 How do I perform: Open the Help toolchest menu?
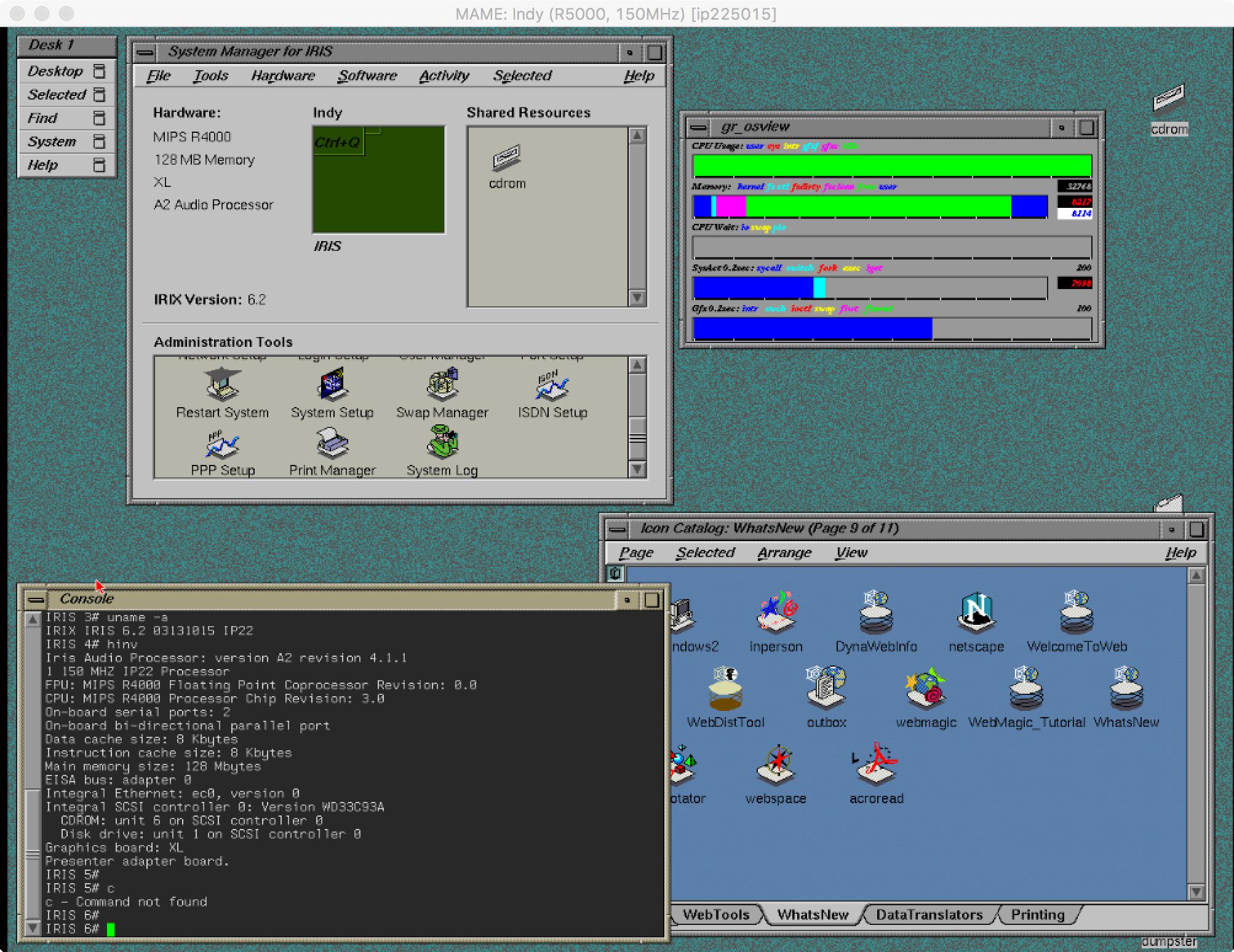[x=66, y=165]
